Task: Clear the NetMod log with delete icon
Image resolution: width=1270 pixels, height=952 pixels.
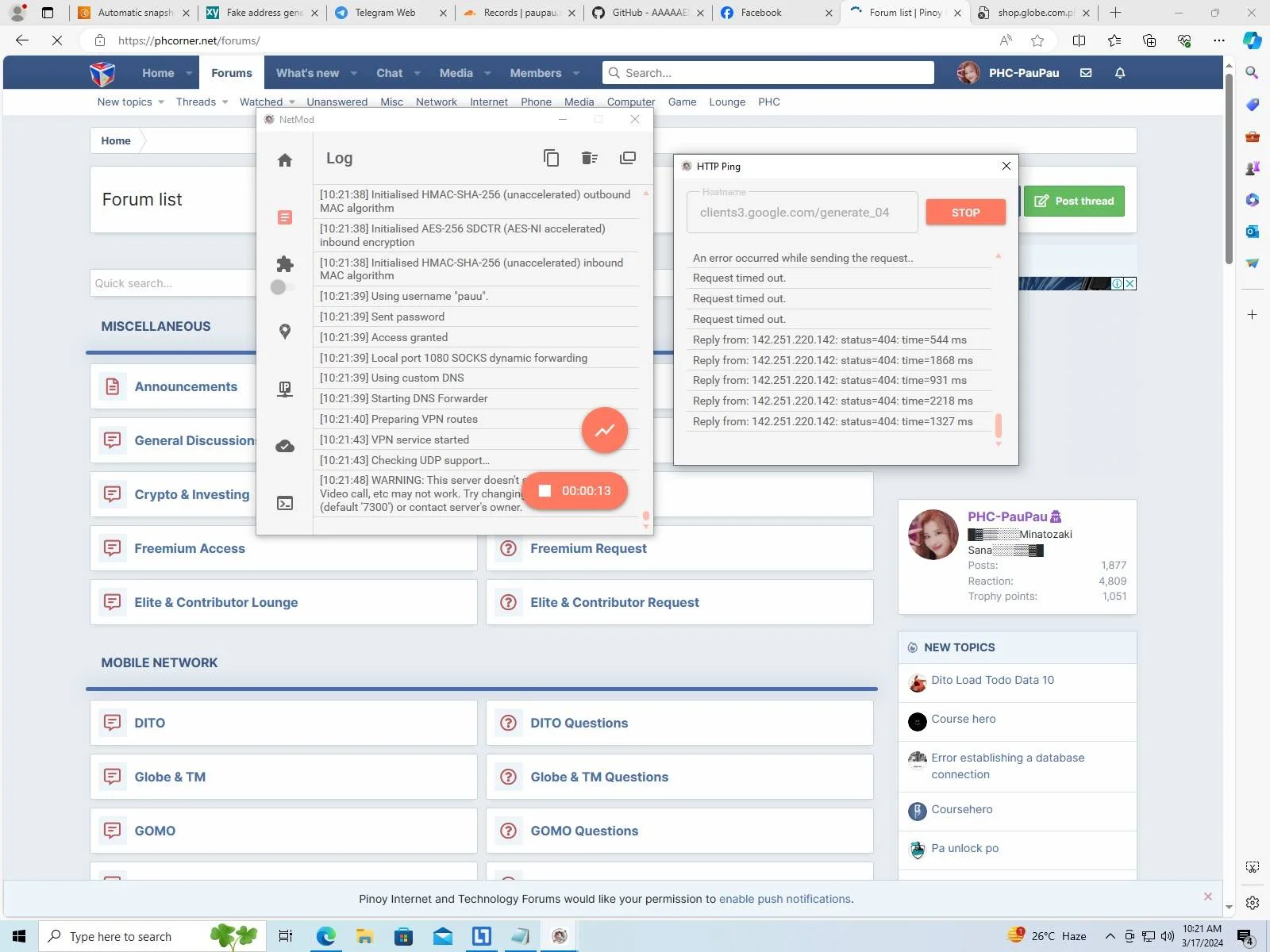Action: pyautogui.click(x=589, y=158)
